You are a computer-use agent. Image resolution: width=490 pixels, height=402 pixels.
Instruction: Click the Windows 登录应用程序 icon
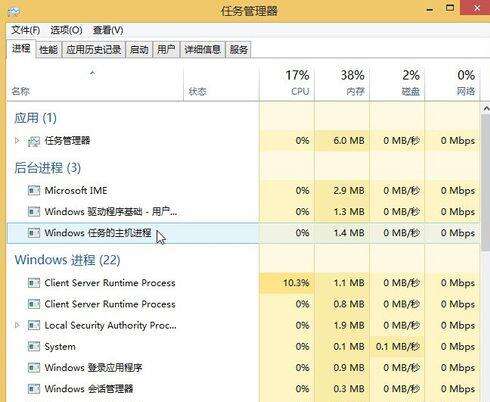coord(34,368)
